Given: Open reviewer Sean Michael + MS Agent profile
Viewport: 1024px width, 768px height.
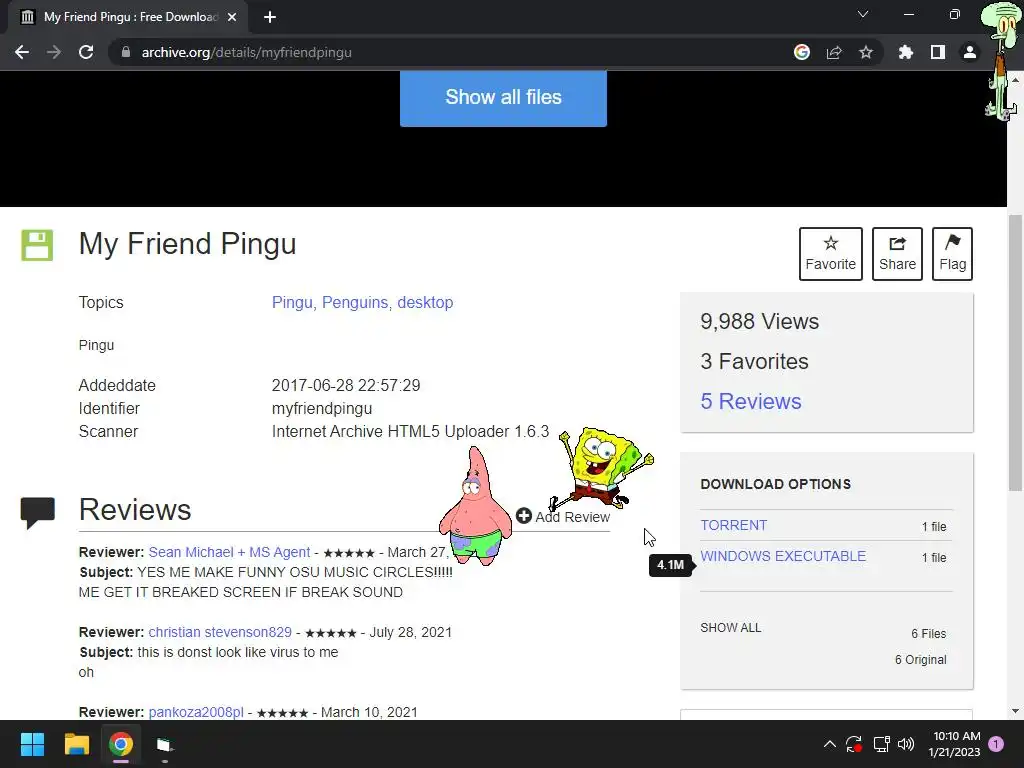Looking at the screenshot, I should click(x=229, y=552).
